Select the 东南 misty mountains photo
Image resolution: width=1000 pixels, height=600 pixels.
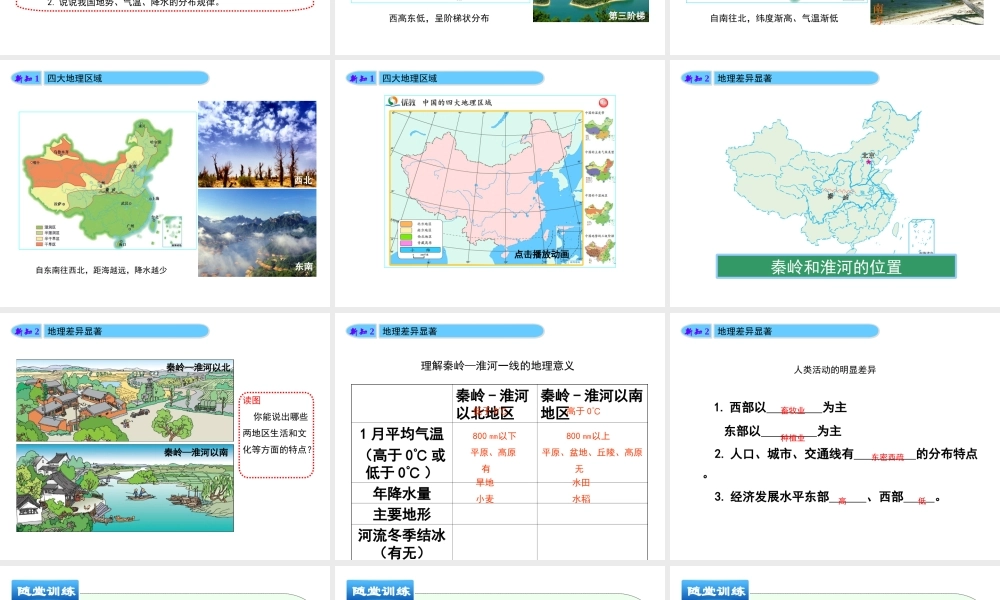point(257,233)
